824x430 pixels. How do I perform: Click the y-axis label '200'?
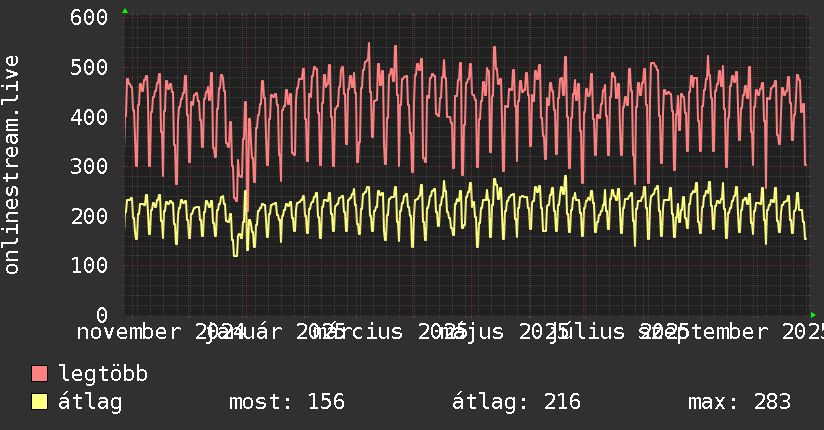[89, 216]
